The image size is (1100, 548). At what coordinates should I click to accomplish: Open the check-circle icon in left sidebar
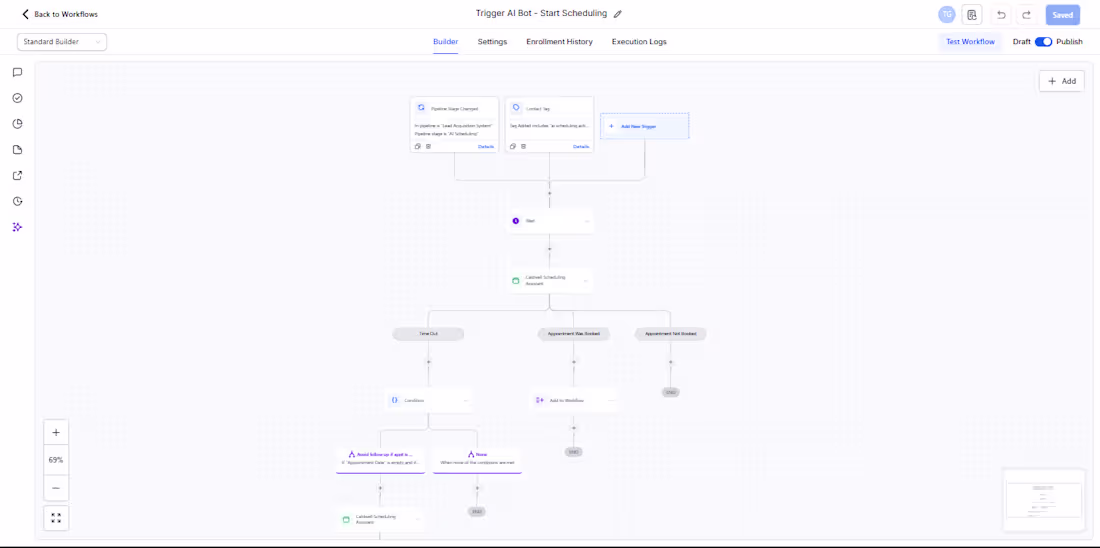18,98
